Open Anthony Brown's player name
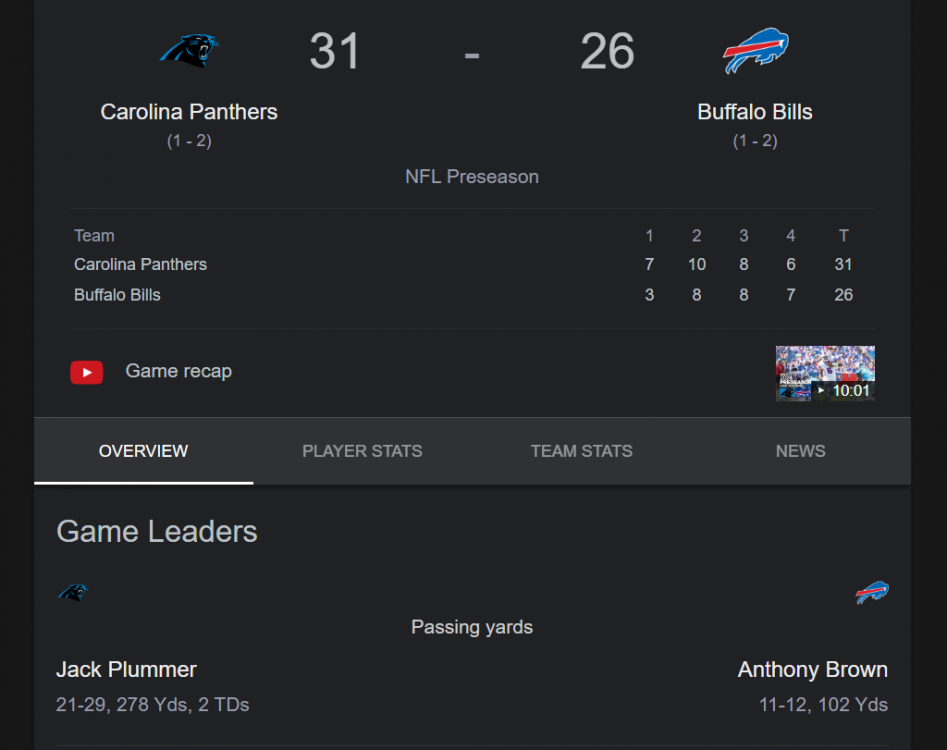 812,670
